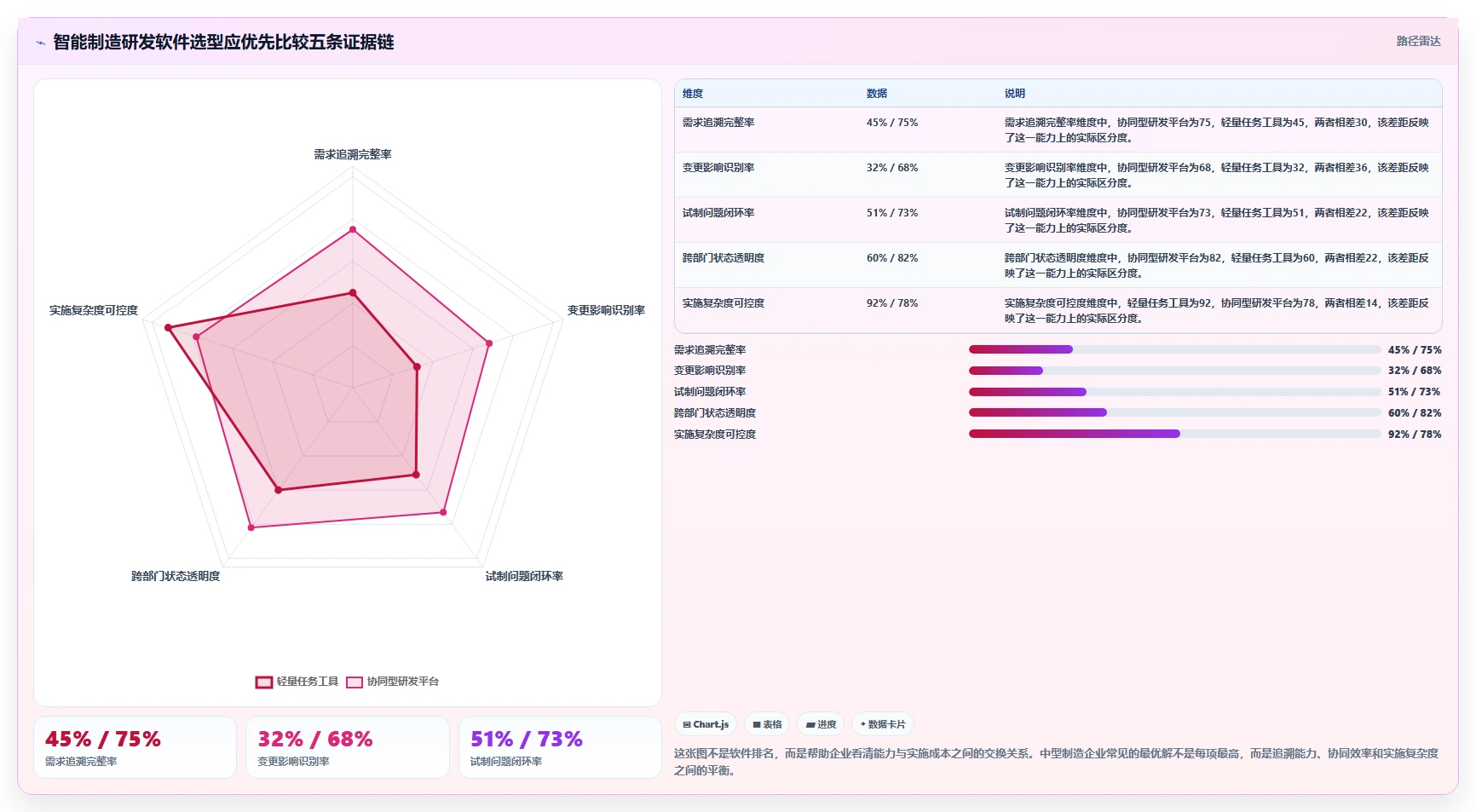Click the 32% / 68% value in the table

(x=892, y=168)
